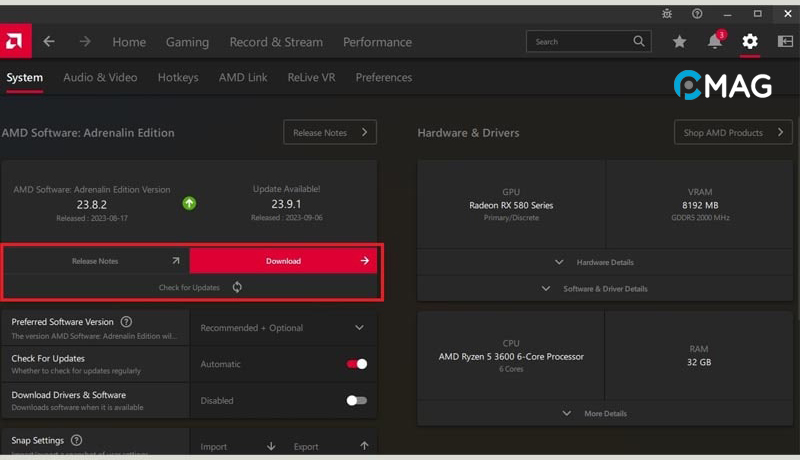
Task: Open the help question mark icon
Action: tap(697, 14)
